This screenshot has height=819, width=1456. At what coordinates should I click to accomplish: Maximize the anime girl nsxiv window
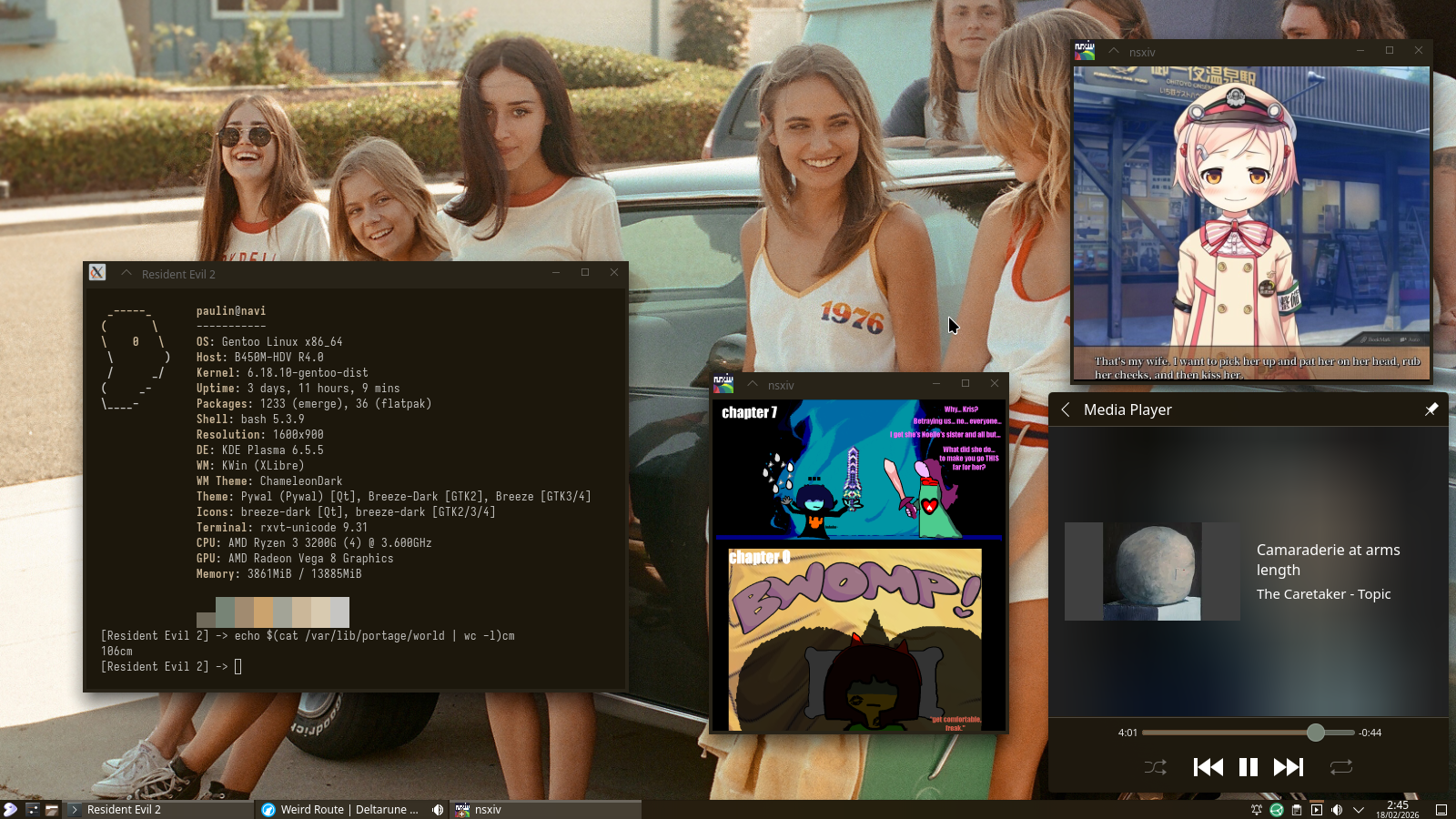point(1390,50)
